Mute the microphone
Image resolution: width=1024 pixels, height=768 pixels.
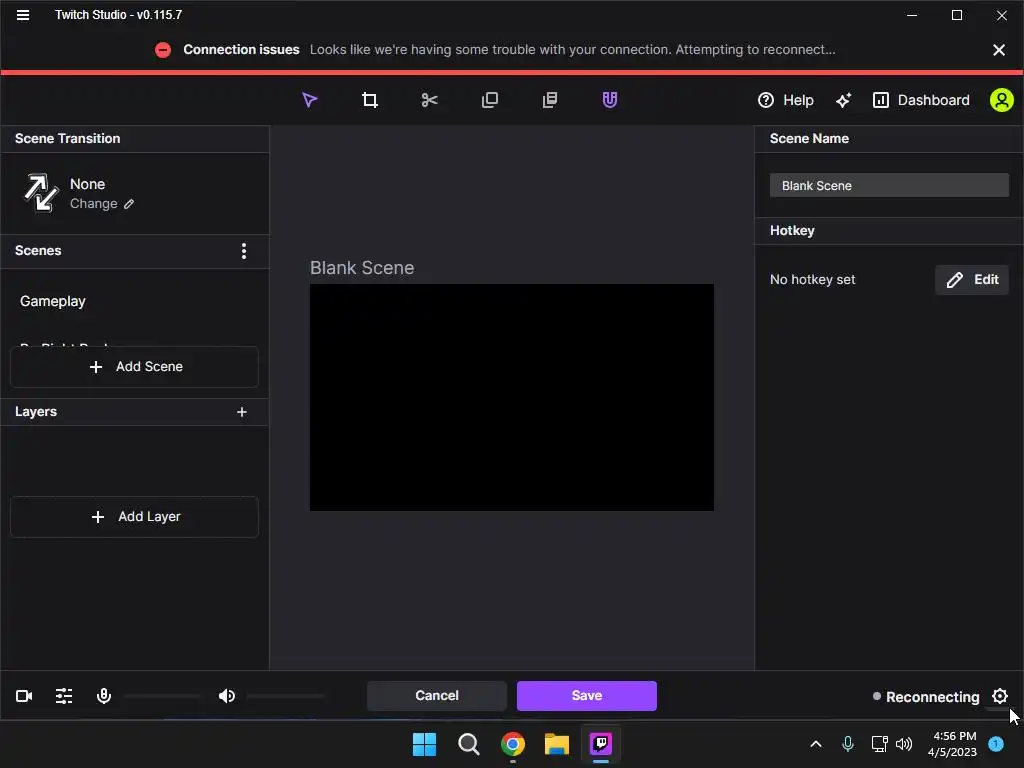pos(104,696)
